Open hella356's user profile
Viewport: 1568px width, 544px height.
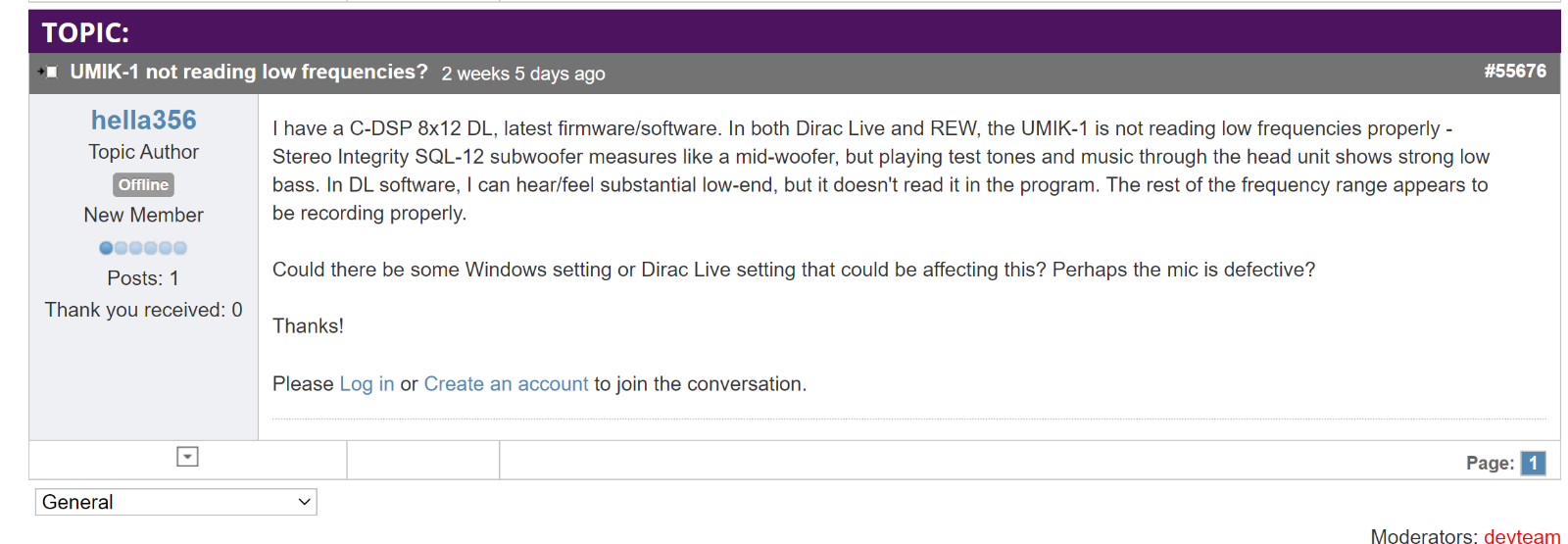coord(143,120)
